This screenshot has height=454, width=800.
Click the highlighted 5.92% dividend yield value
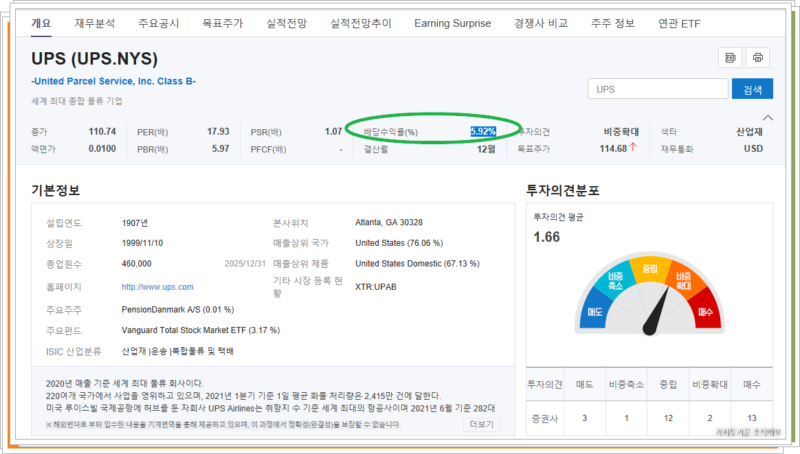[483, 132]
